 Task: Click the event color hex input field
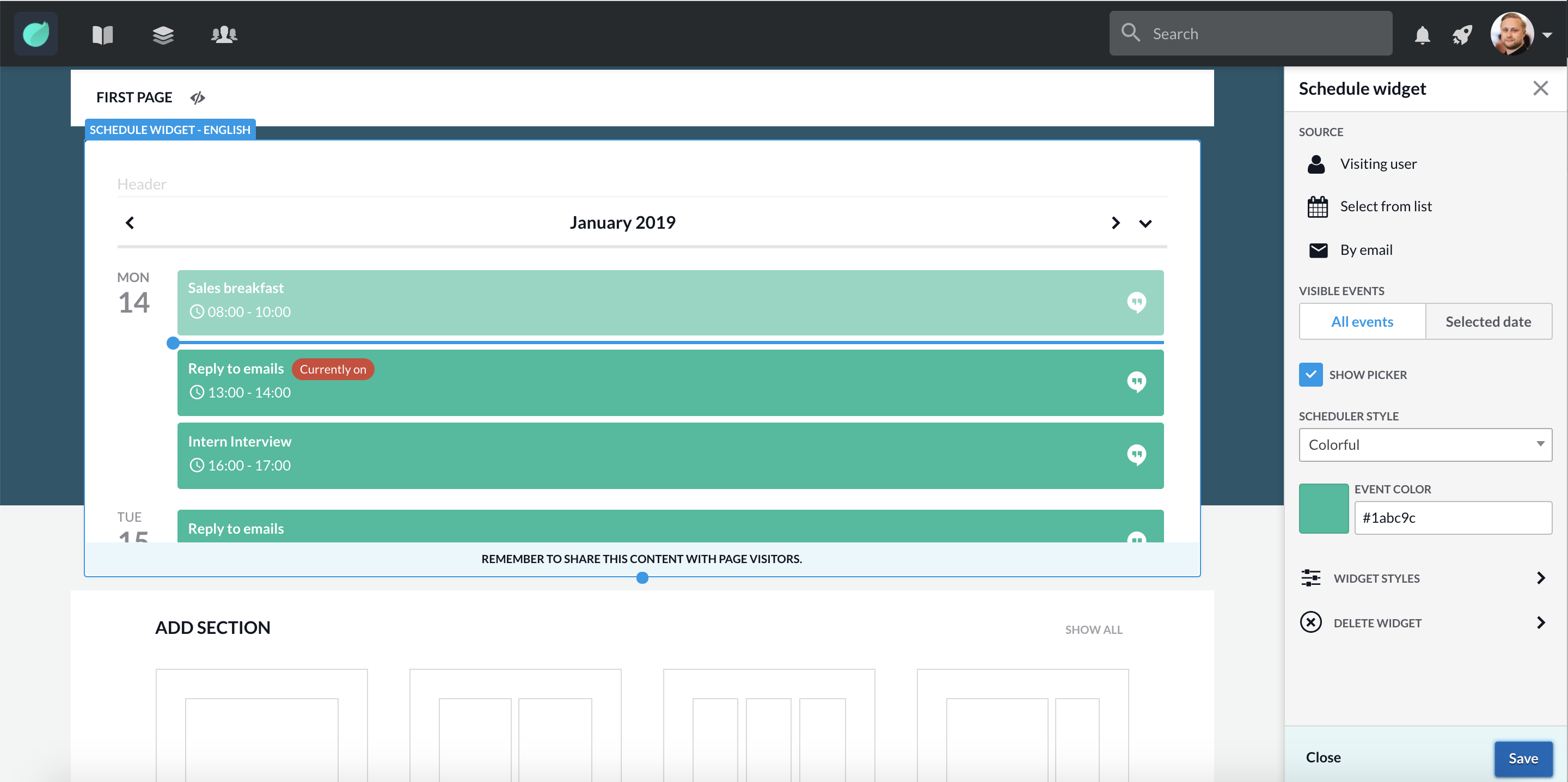(x=1453, y=518)
